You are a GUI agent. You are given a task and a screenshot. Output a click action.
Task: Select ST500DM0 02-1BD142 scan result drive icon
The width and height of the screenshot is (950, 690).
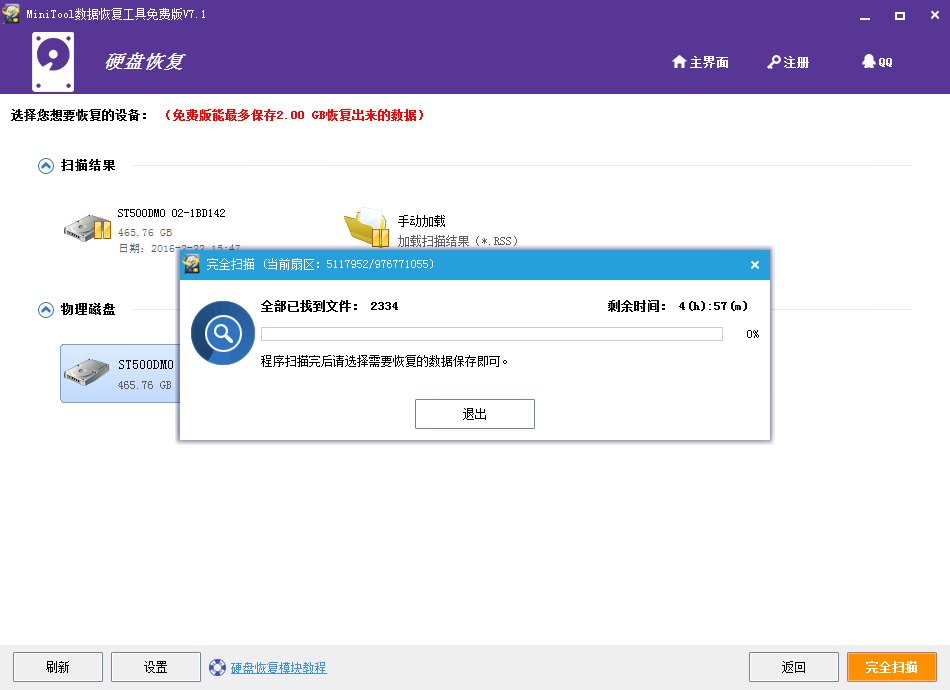[x=87, y=228]
